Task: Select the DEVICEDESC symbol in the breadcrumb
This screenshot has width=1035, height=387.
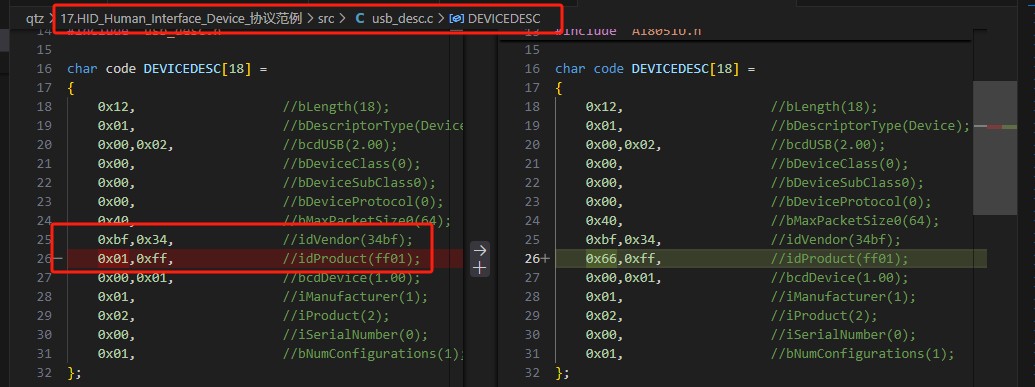Action: point(504,18)
